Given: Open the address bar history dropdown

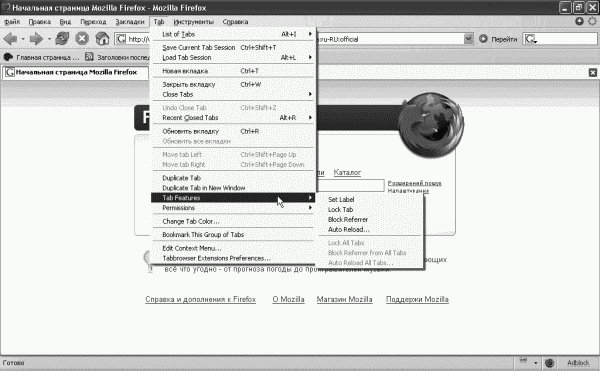Looking at the screenshot, I should point(468,39).
